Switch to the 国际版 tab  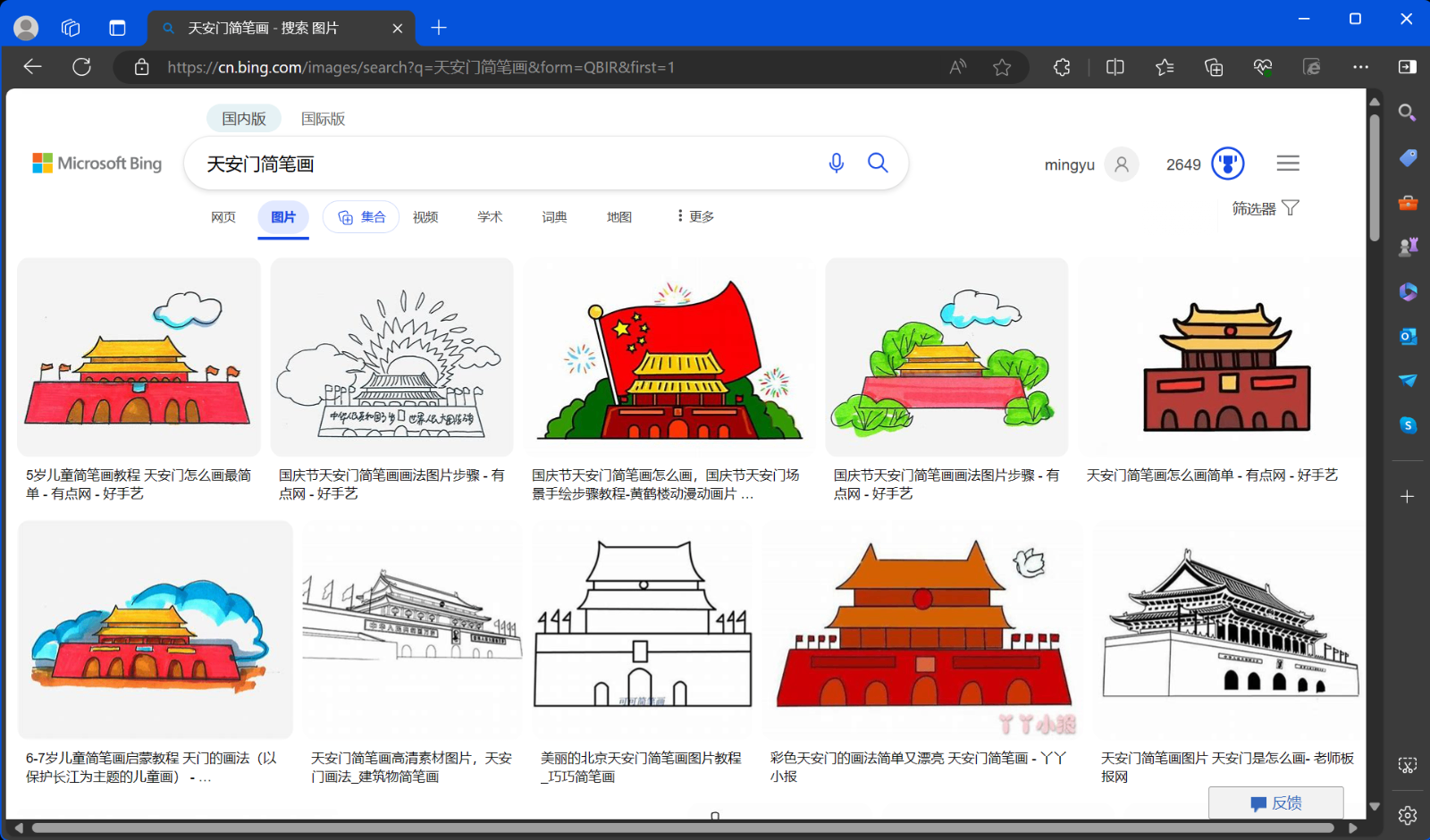[324, 118]
